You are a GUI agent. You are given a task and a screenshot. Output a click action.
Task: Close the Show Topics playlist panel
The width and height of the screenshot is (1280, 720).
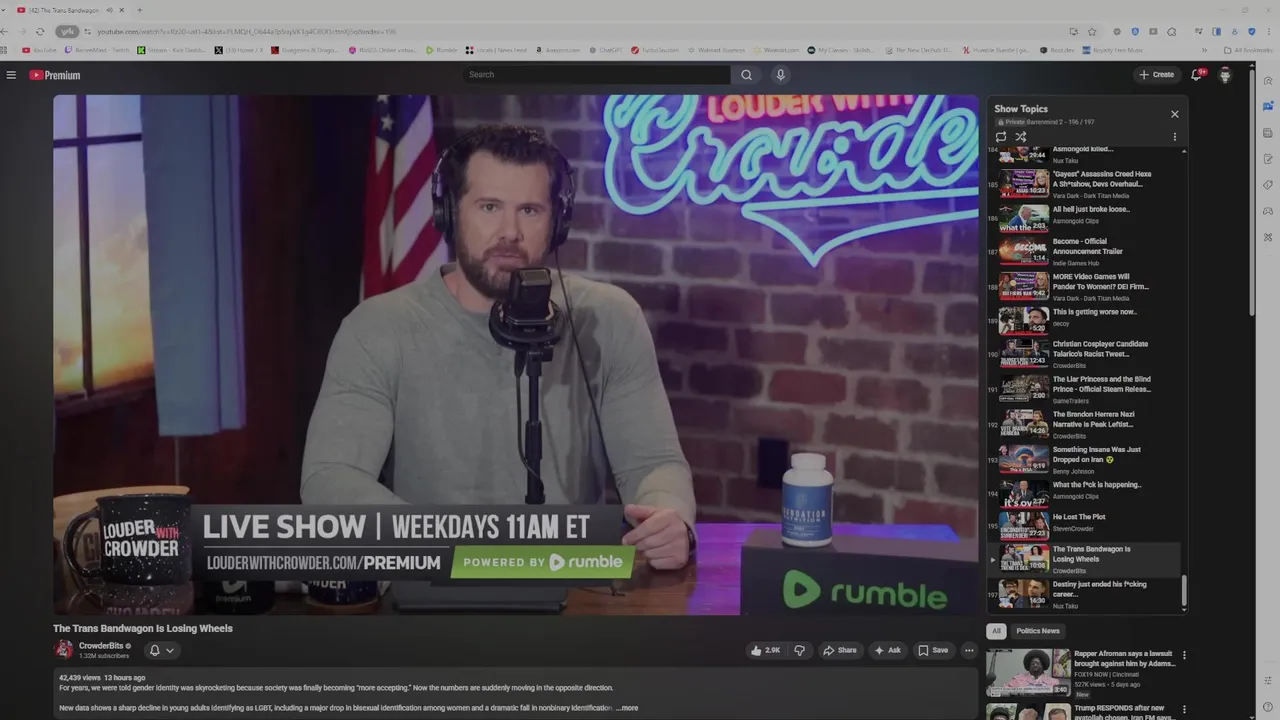(x=1175, y=114)
